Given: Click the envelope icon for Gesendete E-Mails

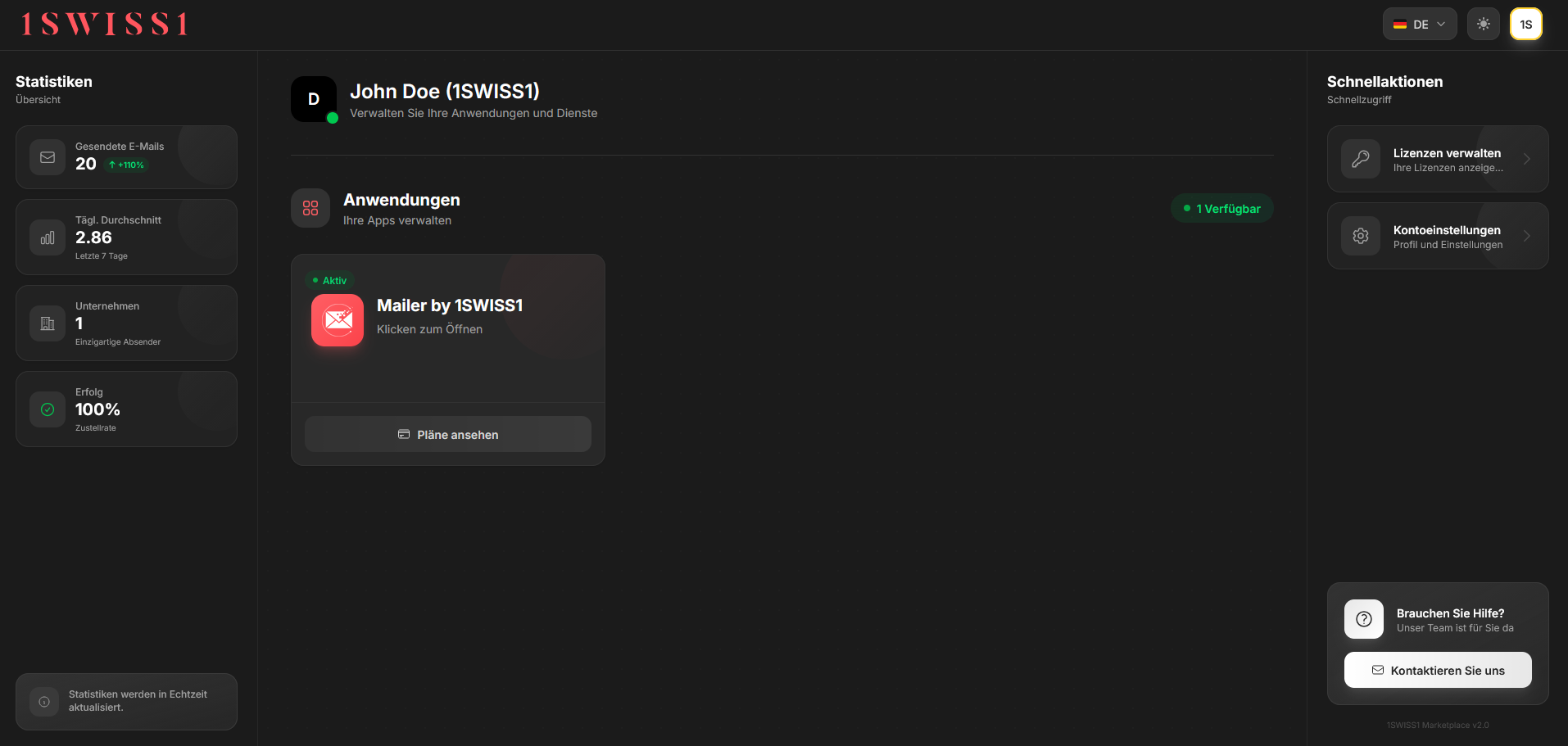Looking at the screenshot, I should 48,157.
